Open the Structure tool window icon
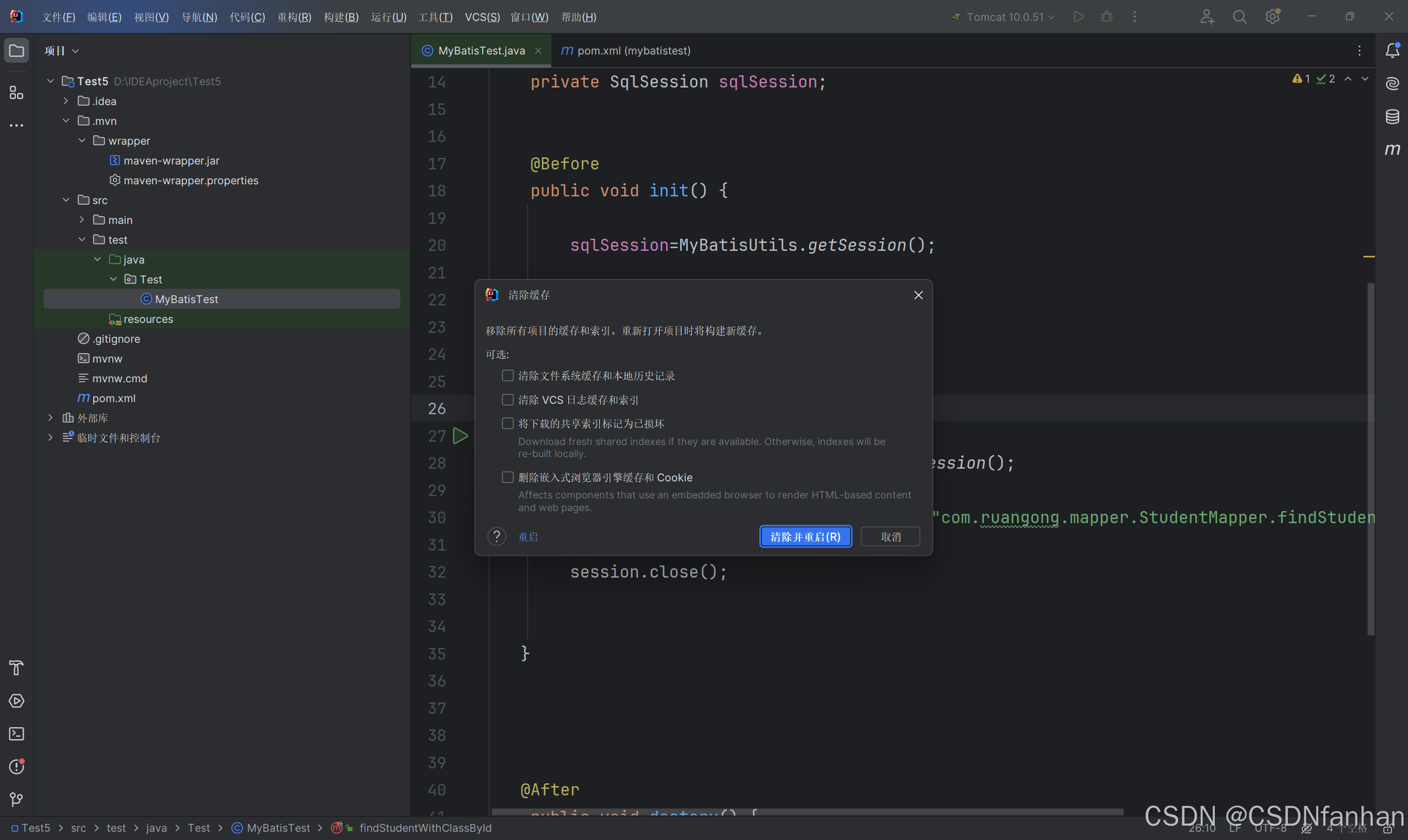This screenshot has height=840, width=1408. click(x=17, y=92)
